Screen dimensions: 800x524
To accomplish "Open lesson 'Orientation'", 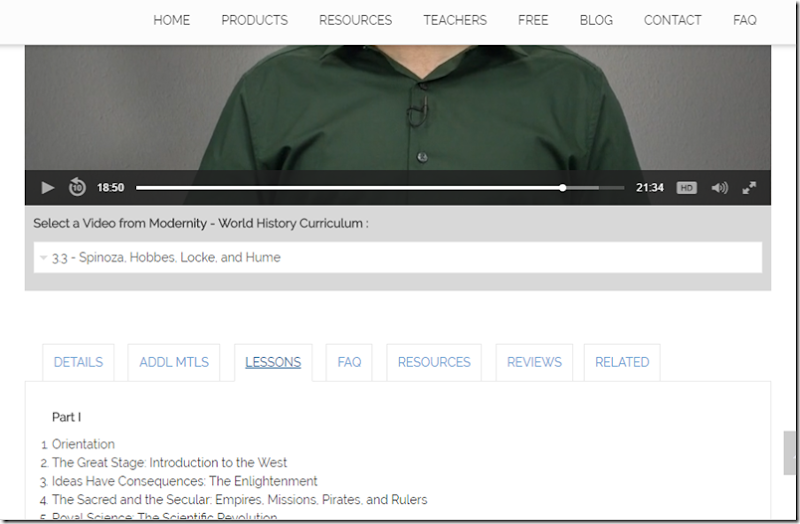I will coord(83,444).
